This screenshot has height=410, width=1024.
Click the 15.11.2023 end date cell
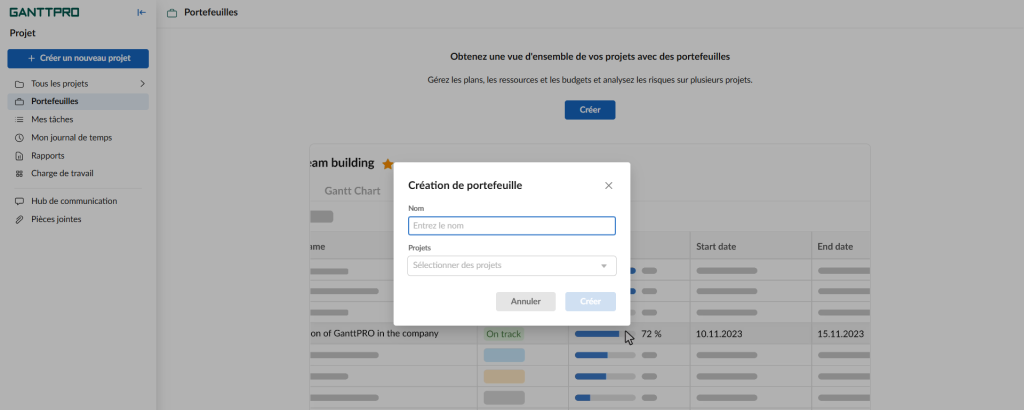pyautogui.click(x=840, y=334)
